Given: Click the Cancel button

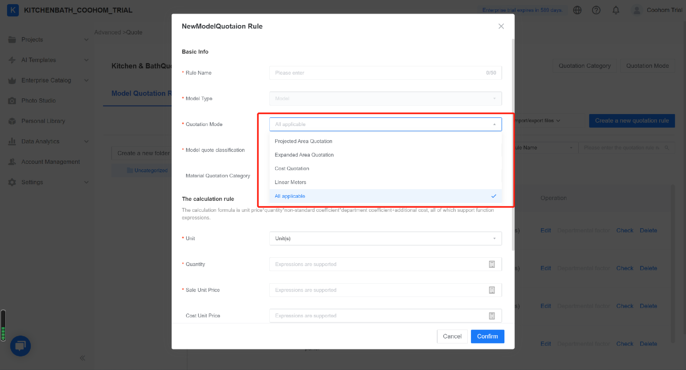Looking at the screenshot, I should tap(452, 336).
